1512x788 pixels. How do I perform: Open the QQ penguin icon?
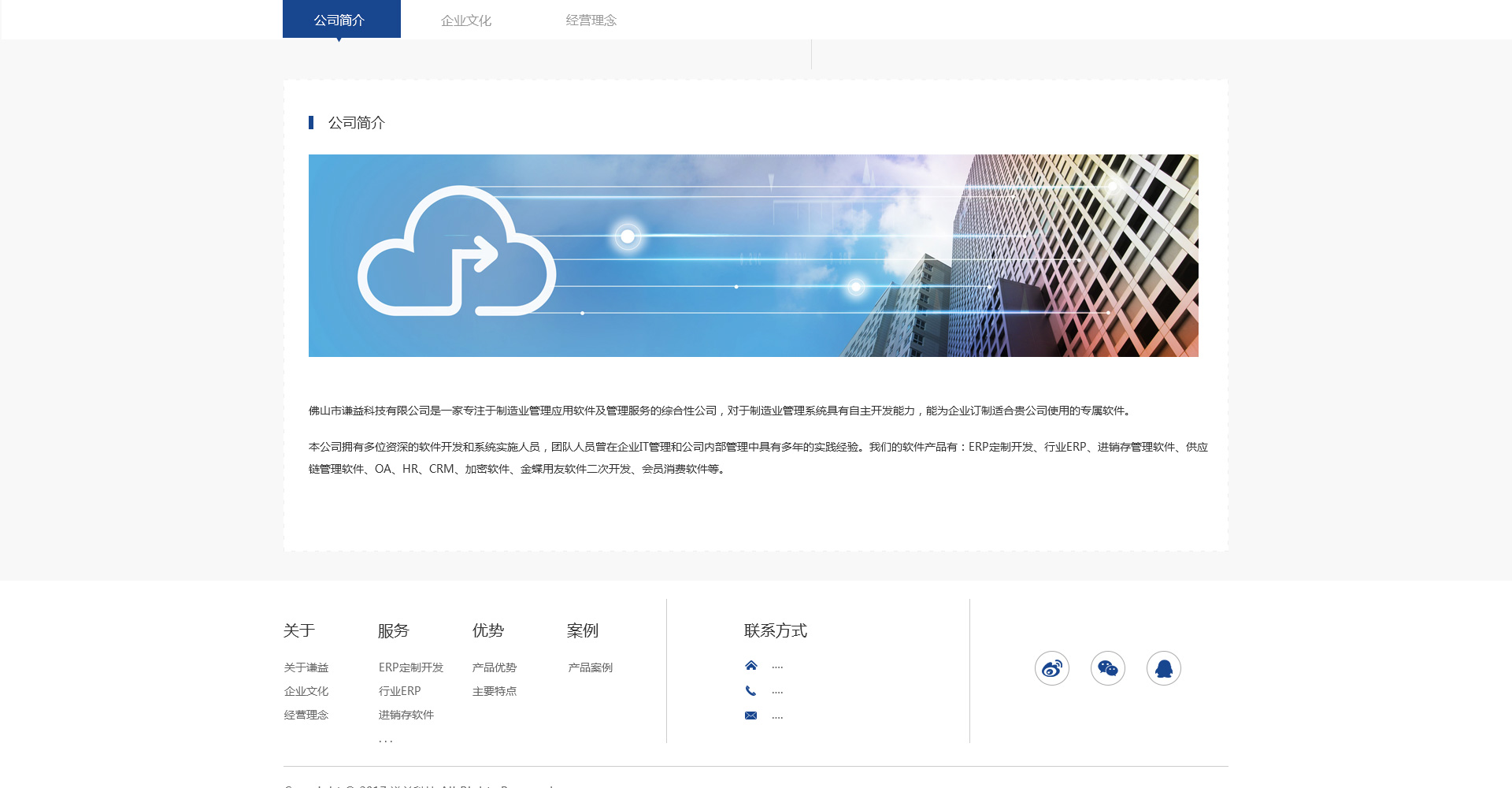point(1163,668)
